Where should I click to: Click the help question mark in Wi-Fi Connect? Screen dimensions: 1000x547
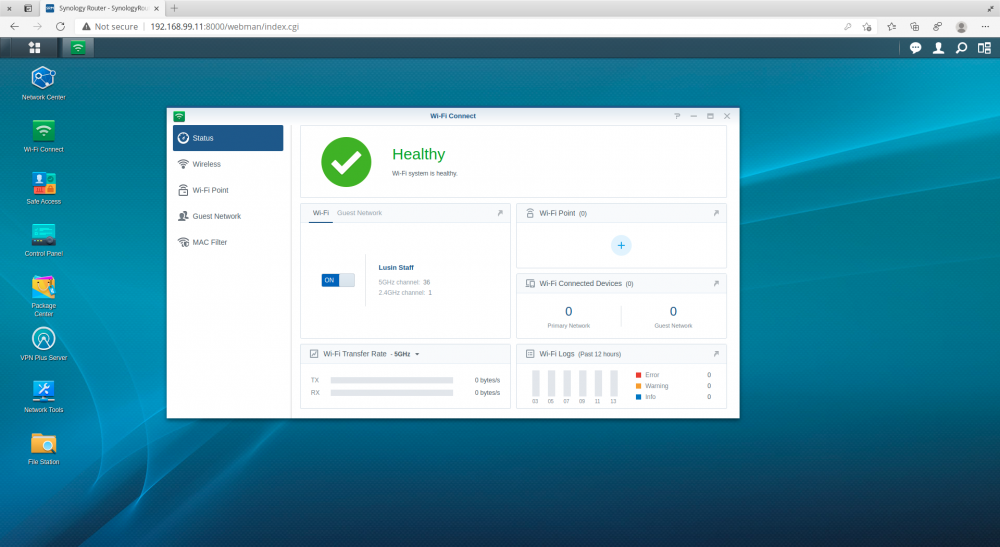[x=677, y=116]
